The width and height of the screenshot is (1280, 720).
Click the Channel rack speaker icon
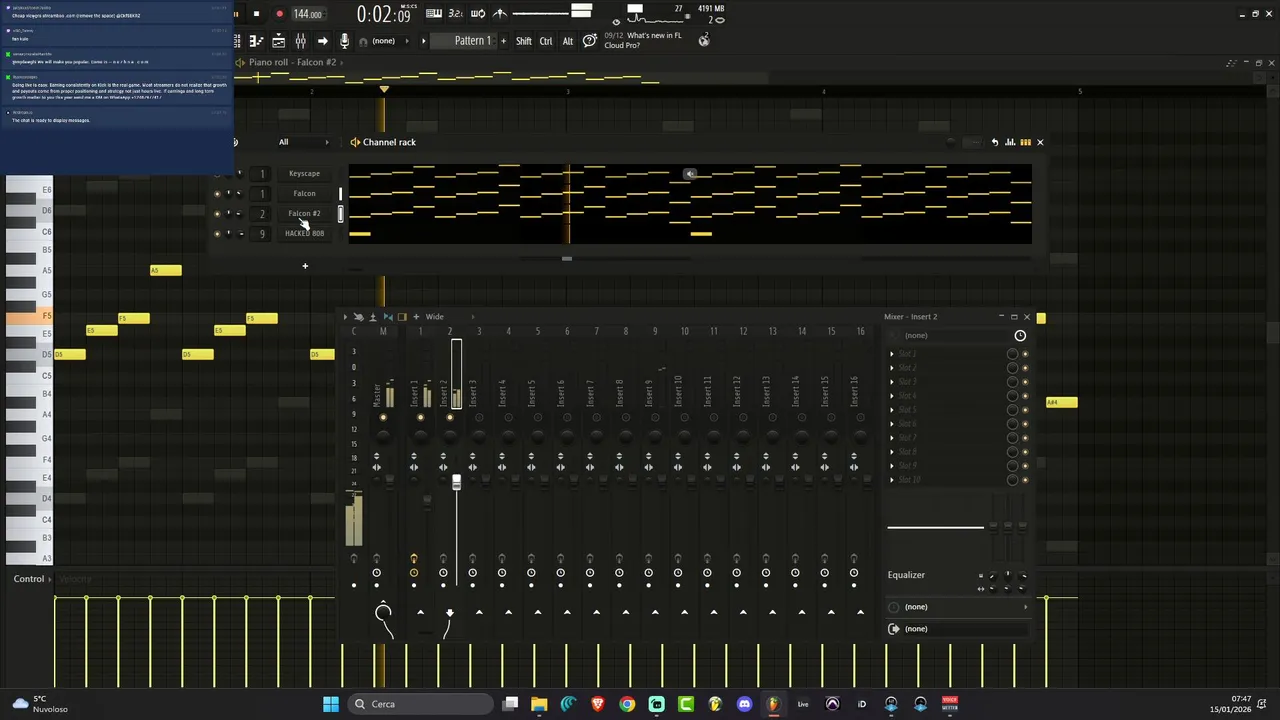(355, 142)
